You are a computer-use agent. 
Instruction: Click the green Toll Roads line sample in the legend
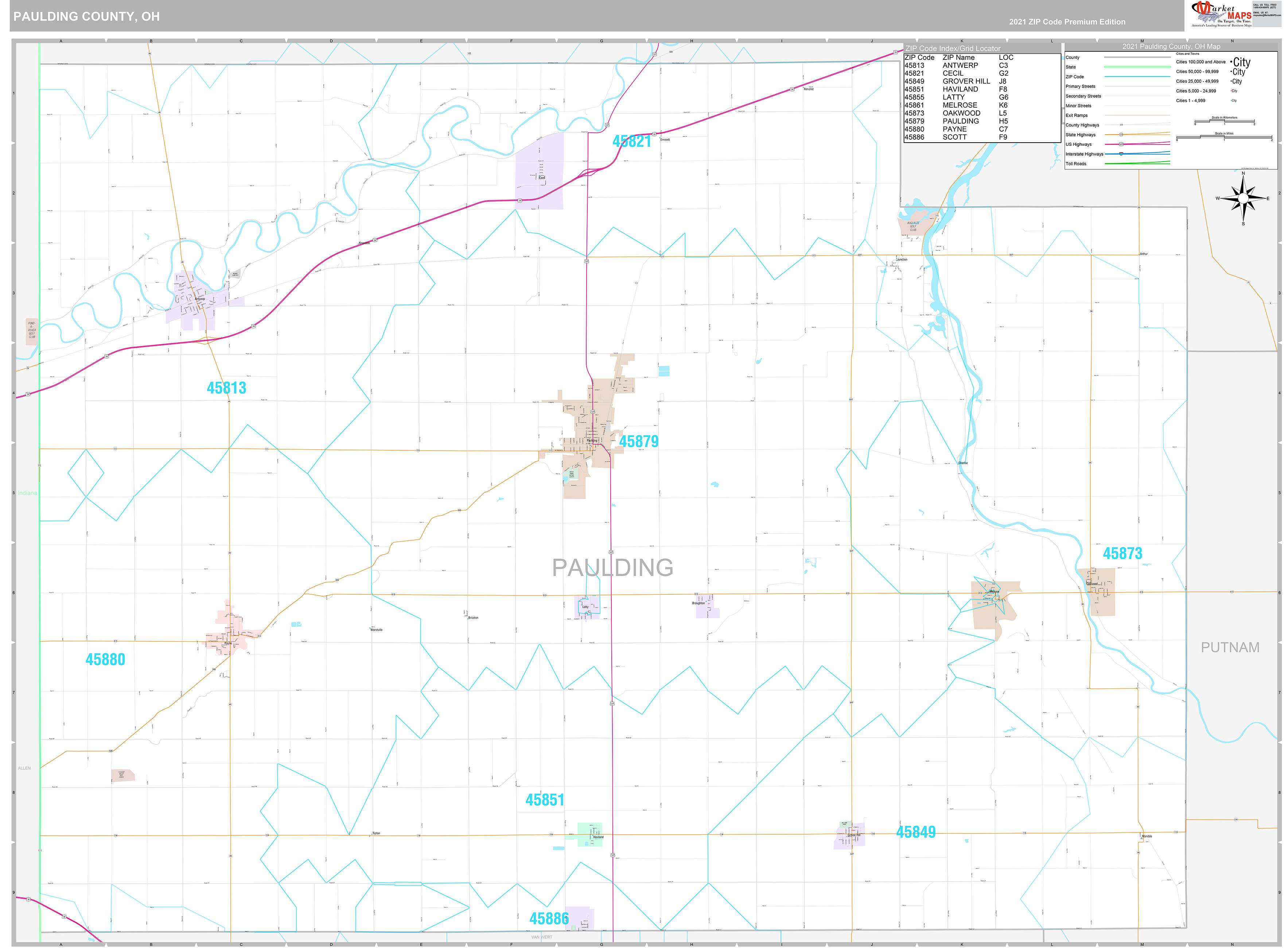pos(1137,163)
